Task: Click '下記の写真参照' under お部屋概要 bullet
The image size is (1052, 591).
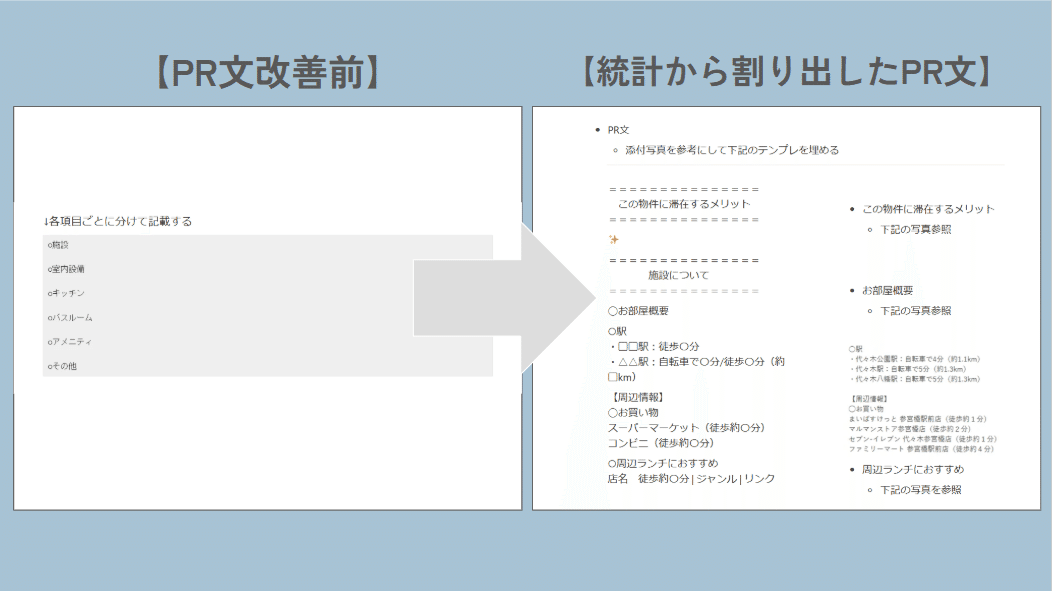Action: (916, 311)
